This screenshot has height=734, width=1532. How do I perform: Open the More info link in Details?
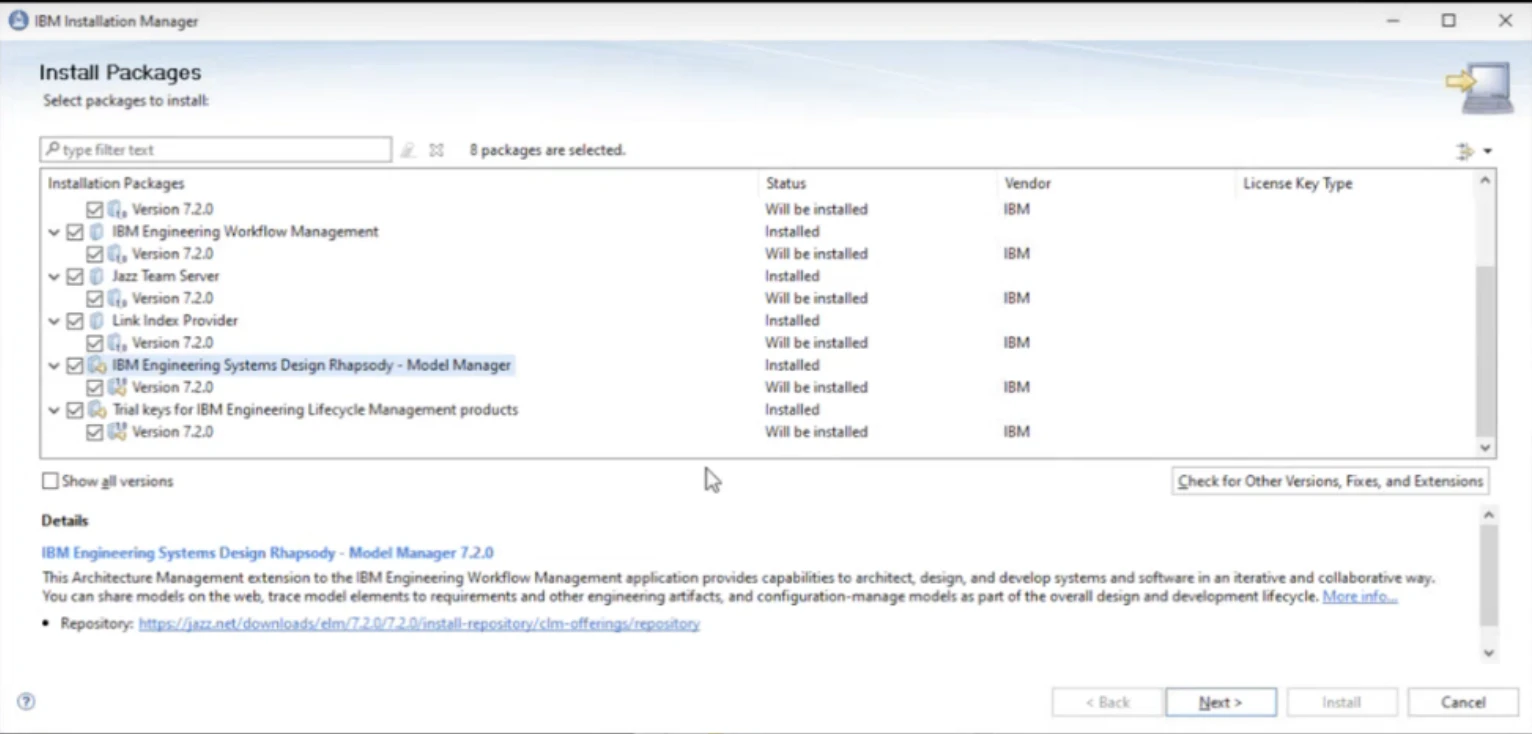point(1360,596)
